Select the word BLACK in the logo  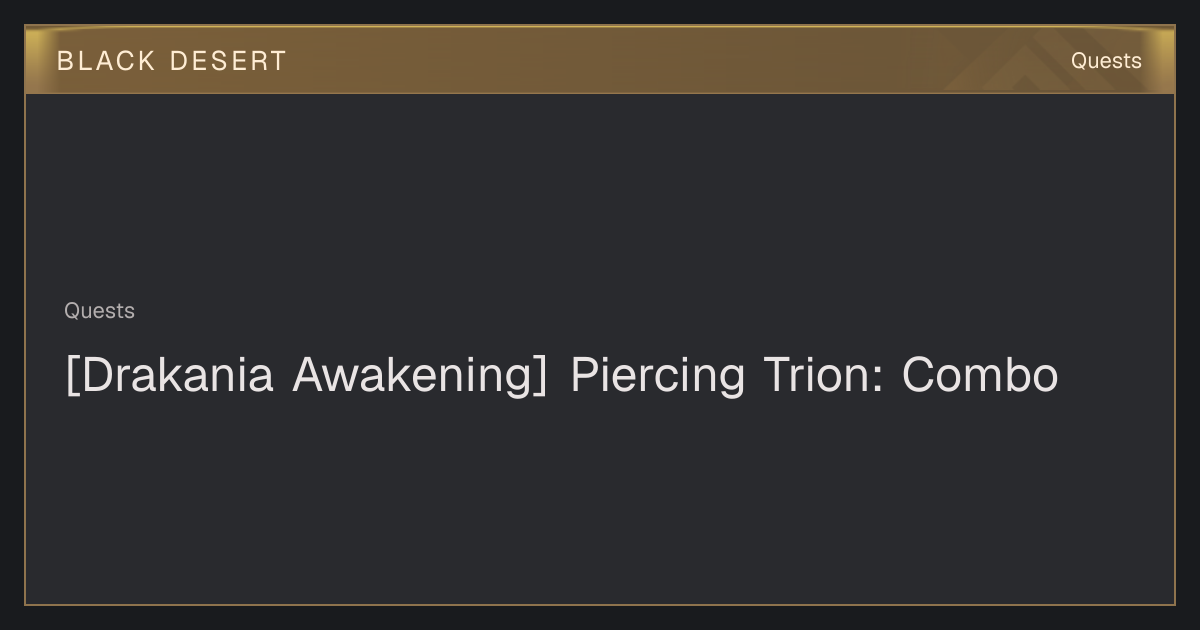106,61
